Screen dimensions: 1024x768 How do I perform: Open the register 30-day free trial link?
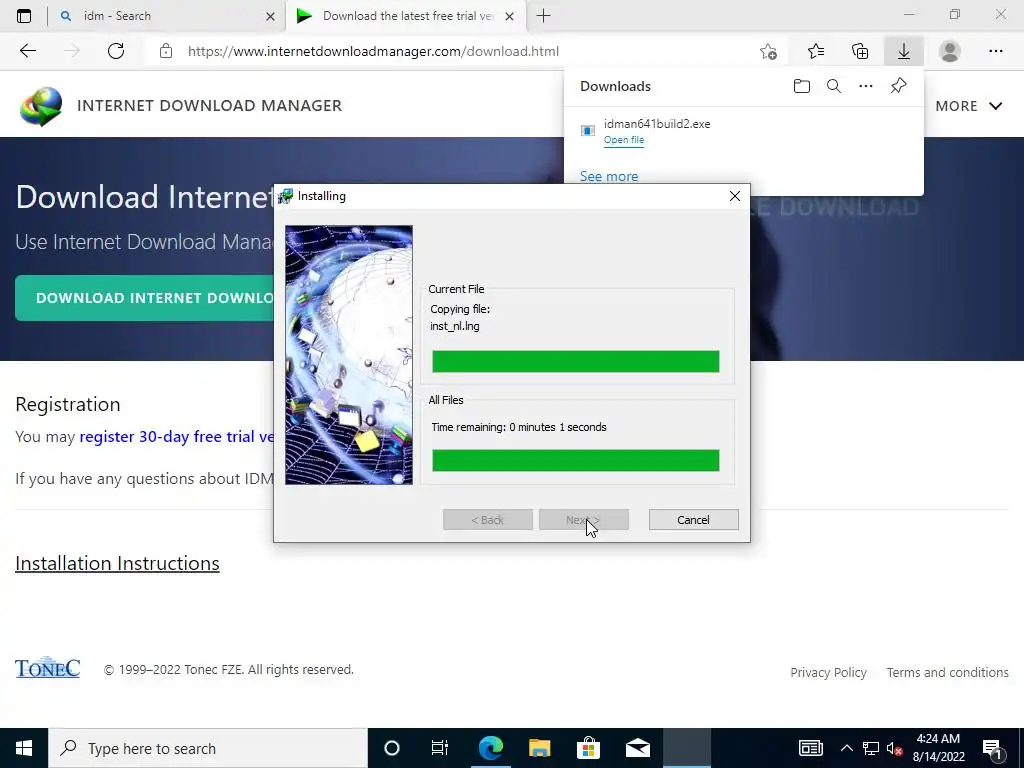click(x=177, y=436)
